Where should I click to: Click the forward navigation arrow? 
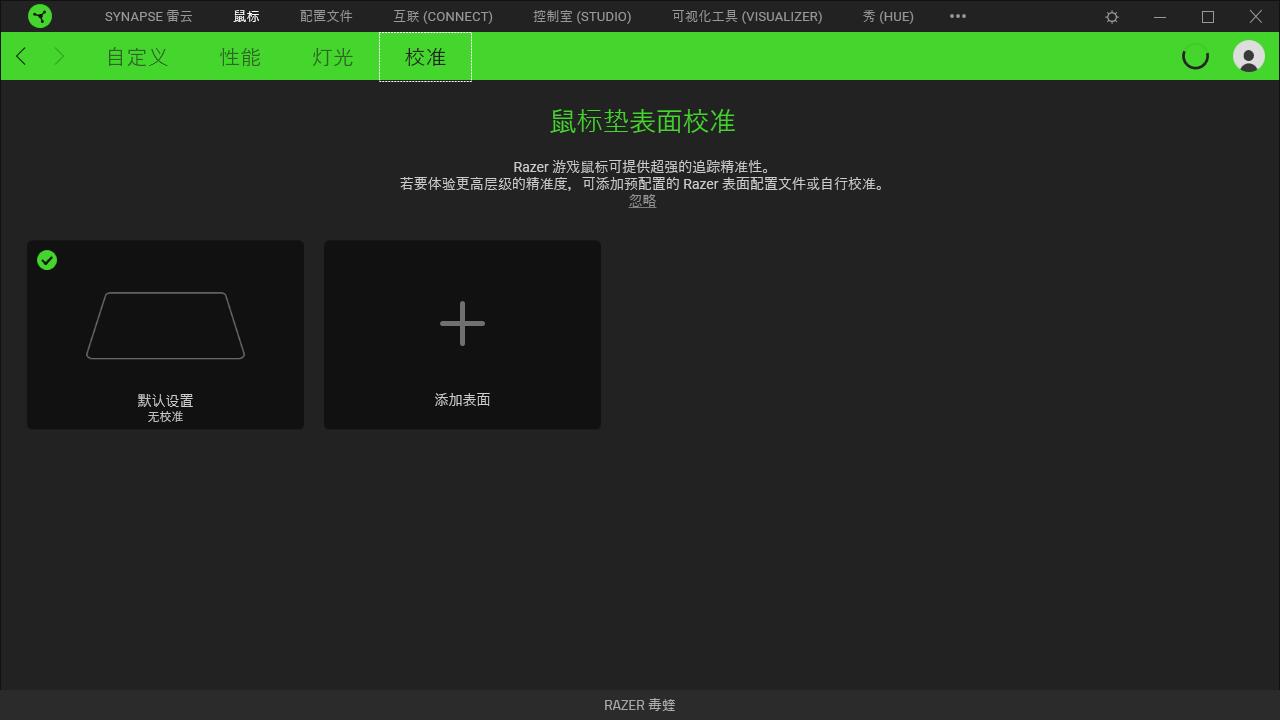pyautogui.click(x=57, y=56)
